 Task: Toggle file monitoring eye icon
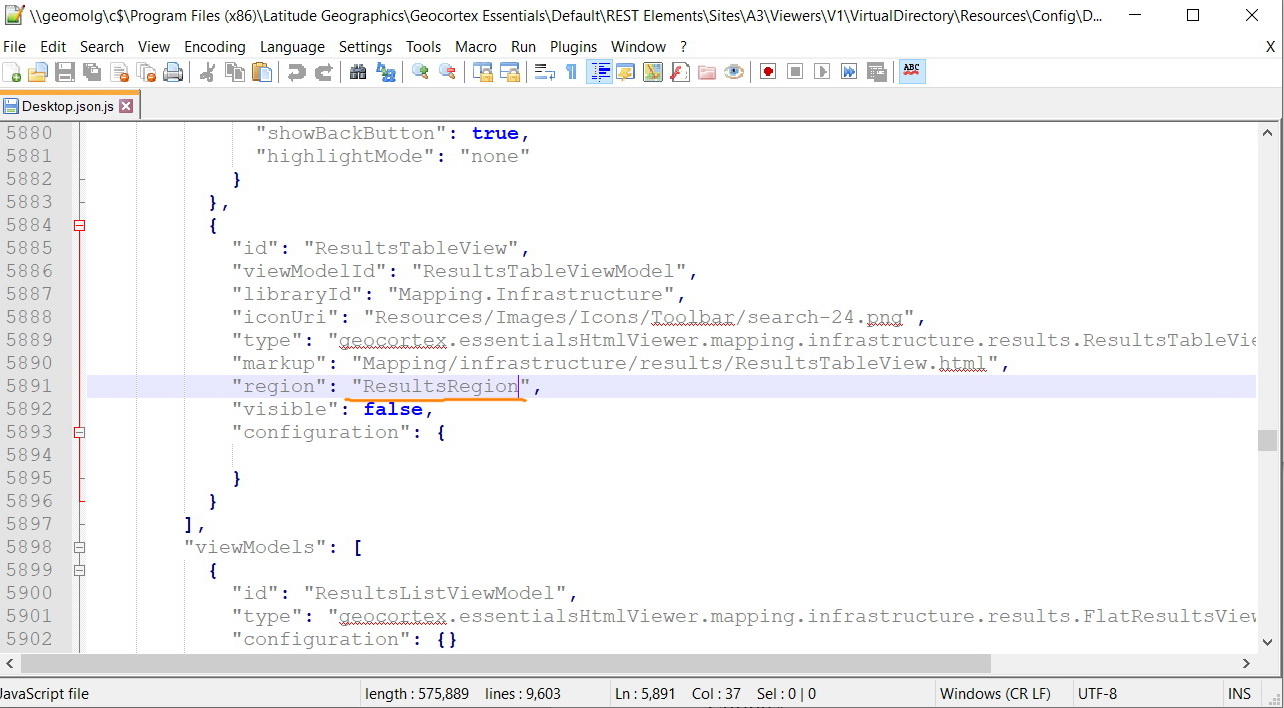734,72
